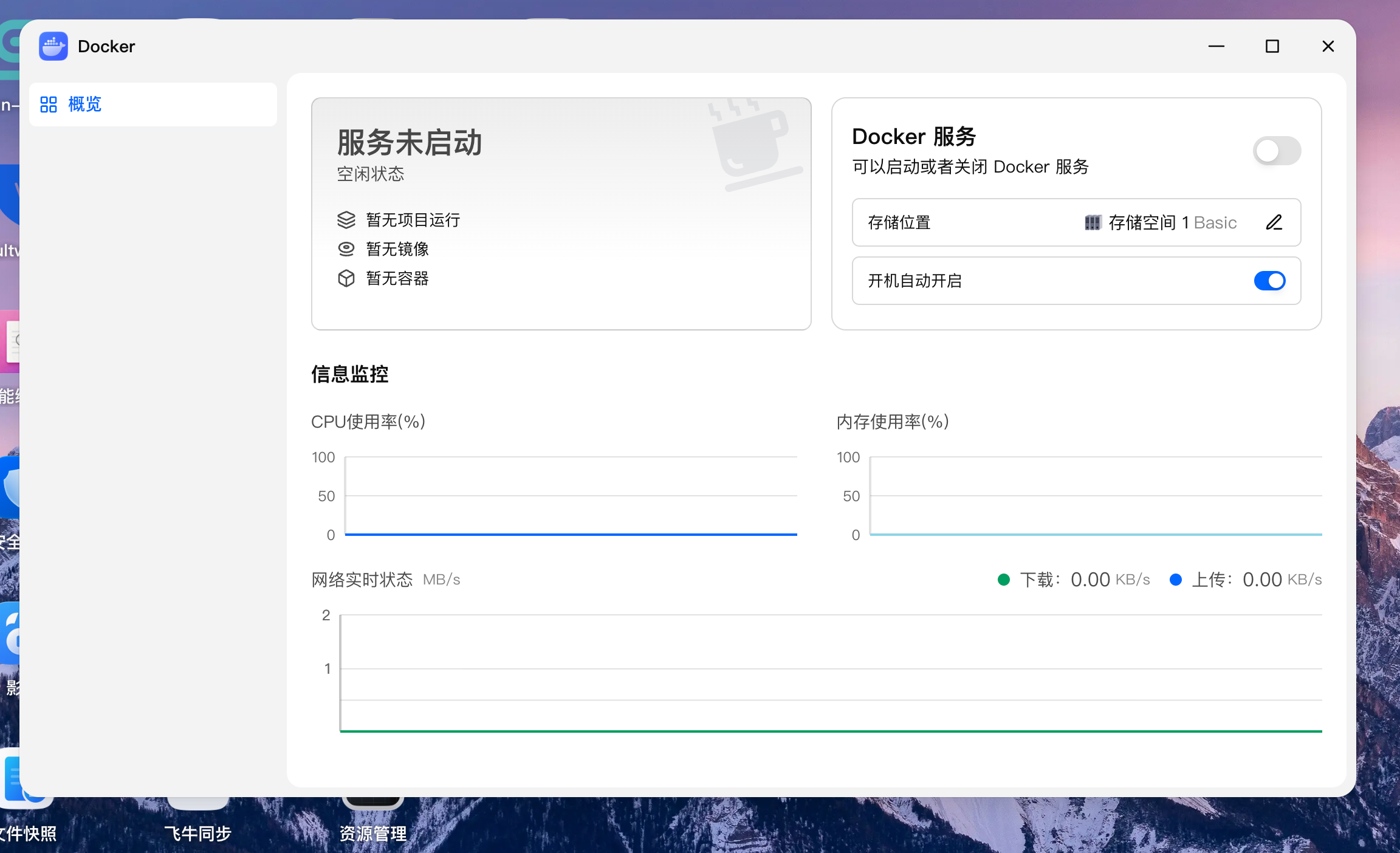Select the 暂无镜像 text
The height and width of the screenshot is (853, 1400).
pyautogui.click(x=397, y=249)
